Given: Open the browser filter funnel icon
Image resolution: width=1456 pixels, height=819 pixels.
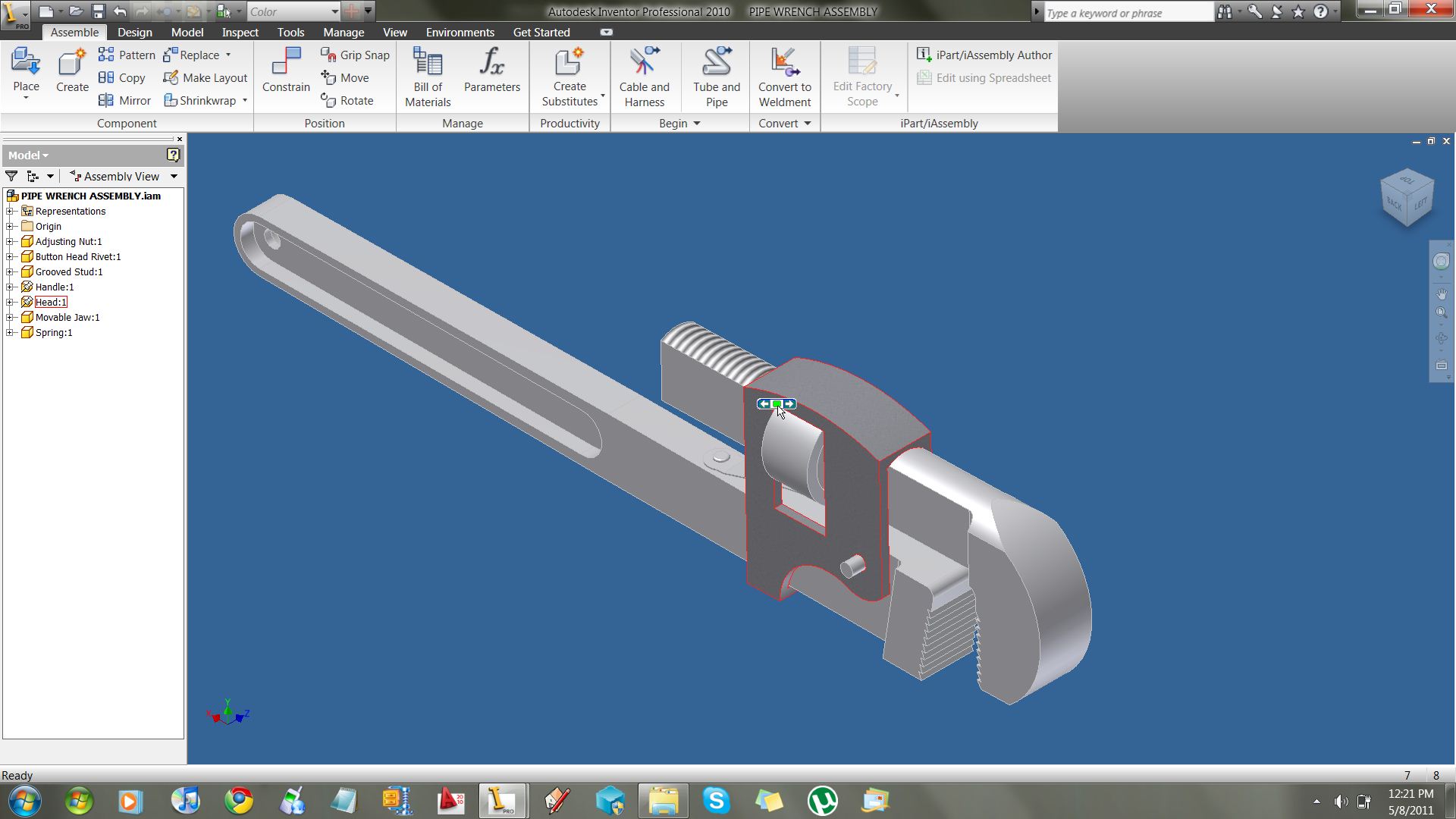Looking at the screenshot, I should coord(11,176).
